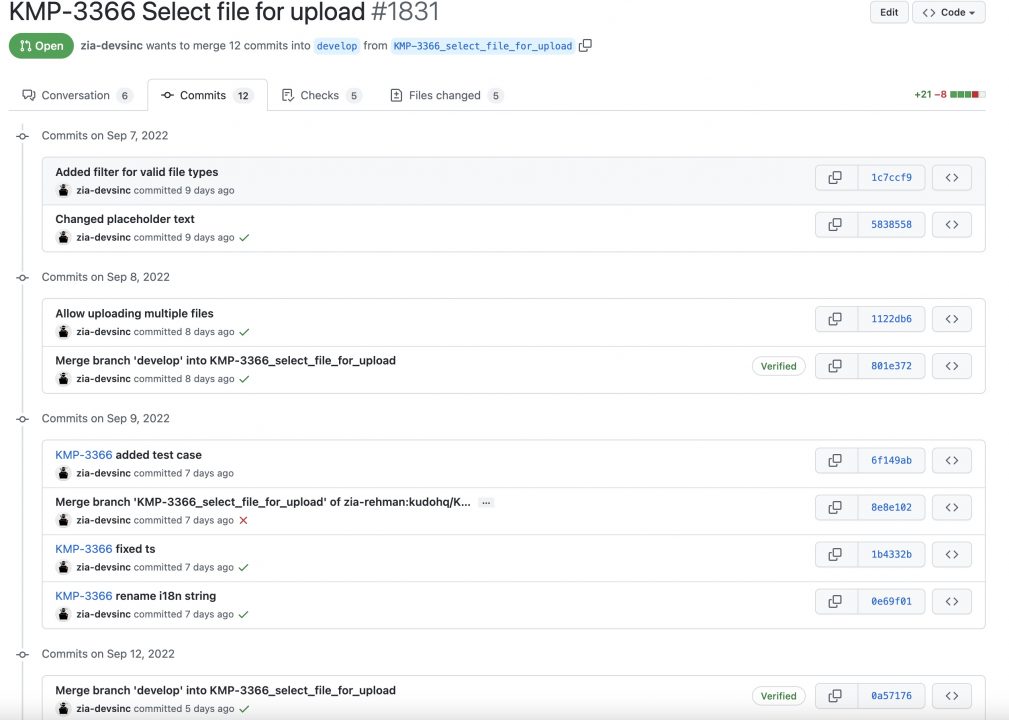Image resolution: width=1009 pixels, height=720 pixels.
Task: Copy full SHA of commit 1c7ccf9
Action: (835, 177)
